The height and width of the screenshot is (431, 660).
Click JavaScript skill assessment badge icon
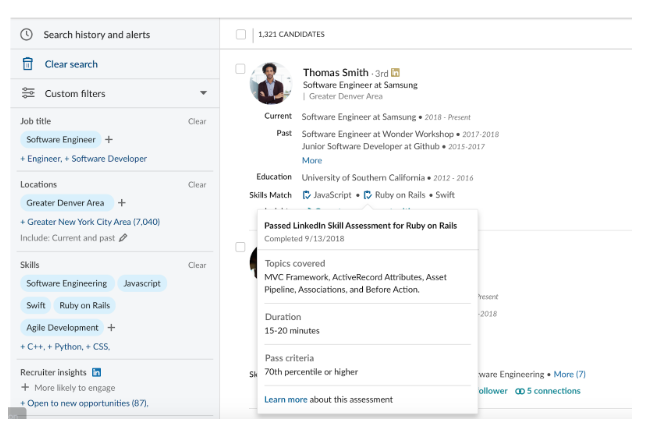[x=306, y=195]
